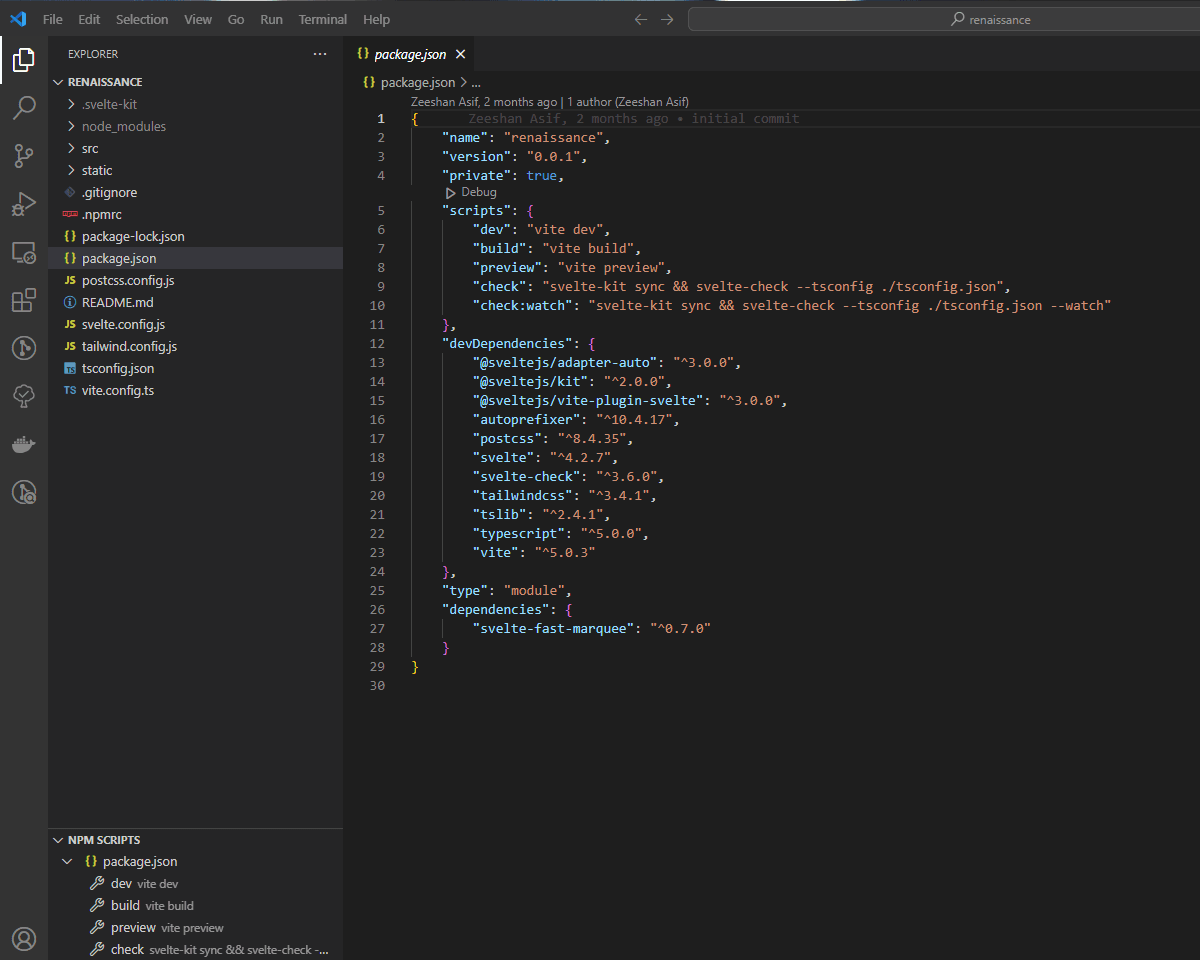Go back using the navigation arrow
The width and height of the screenshot is (1200, 960).
(642, 20)
